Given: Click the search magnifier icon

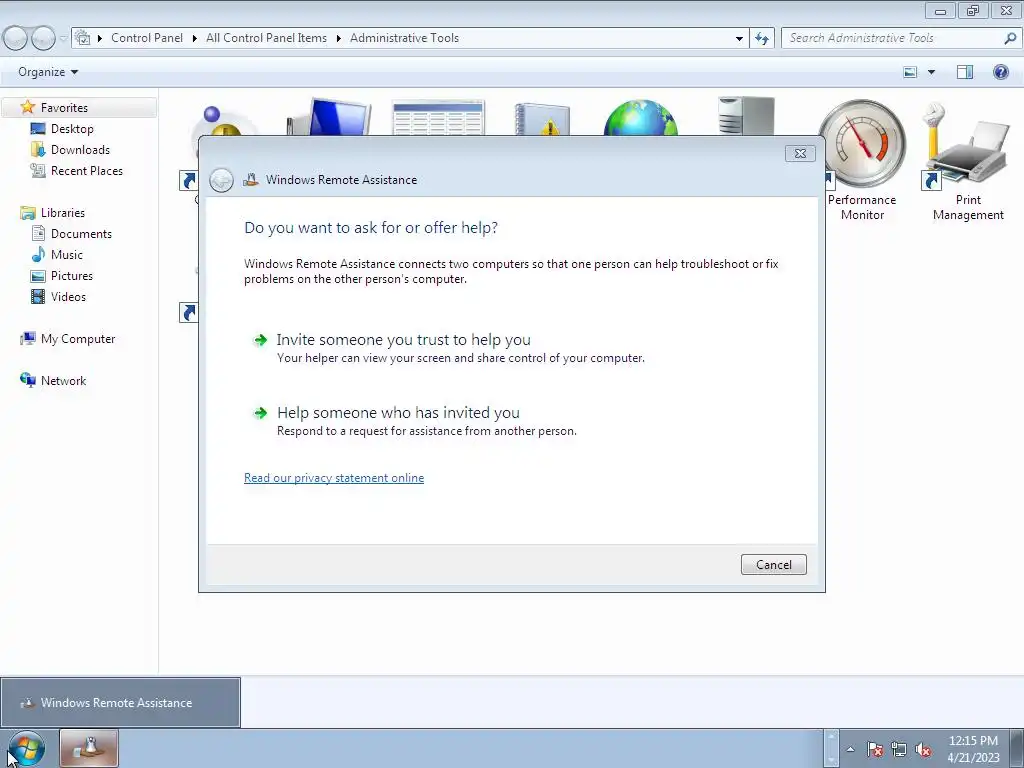Looking at the screenshot, I should 1010,38.
